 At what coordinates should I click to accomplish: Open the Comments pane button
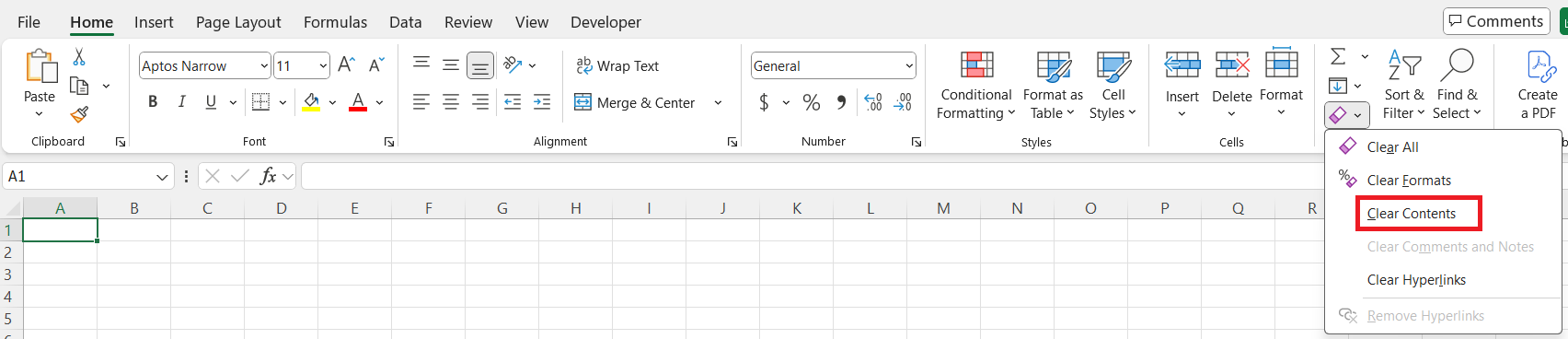1497,21
